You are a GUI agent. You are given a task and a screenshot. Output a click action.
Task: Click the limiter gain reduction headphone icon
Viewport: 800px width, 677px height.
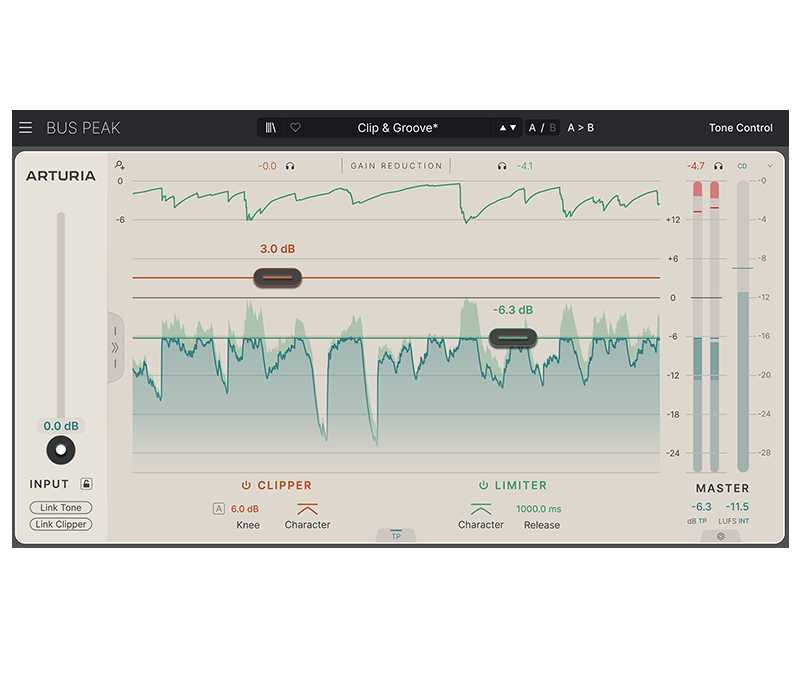point(502,166)
